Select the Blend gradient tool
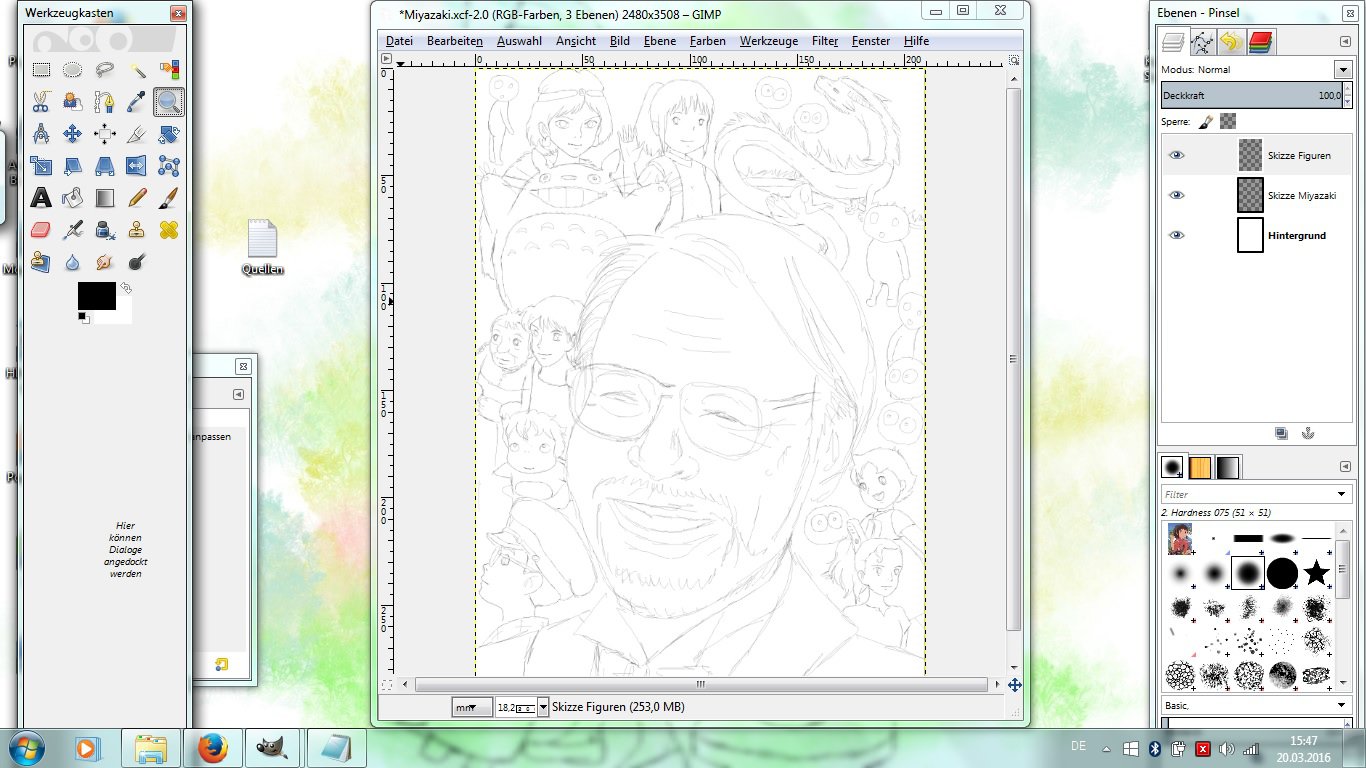Image resolution: width=1366 pixels, height=768 pixels. click(105, 198)
